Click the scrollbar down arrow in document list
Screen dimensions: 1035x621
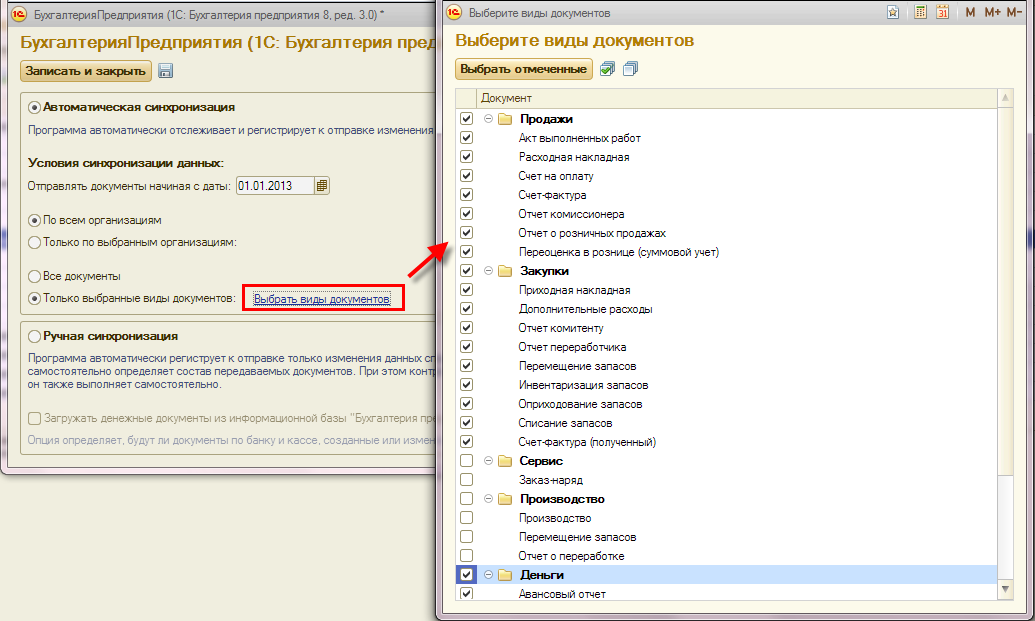(1005, 589)
